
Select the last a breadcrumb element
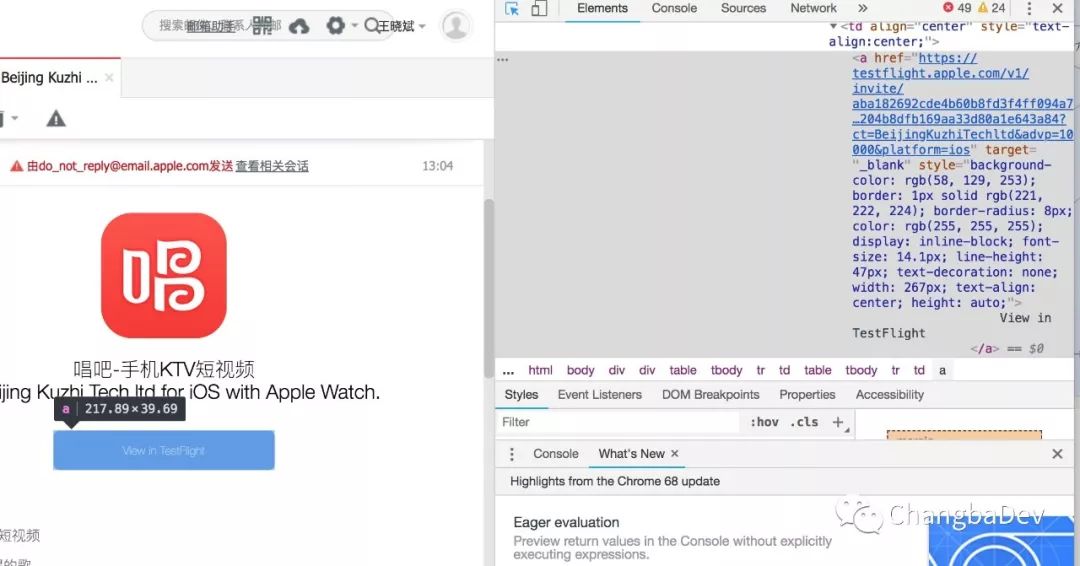pyautogui.click(x=942, y=370)
